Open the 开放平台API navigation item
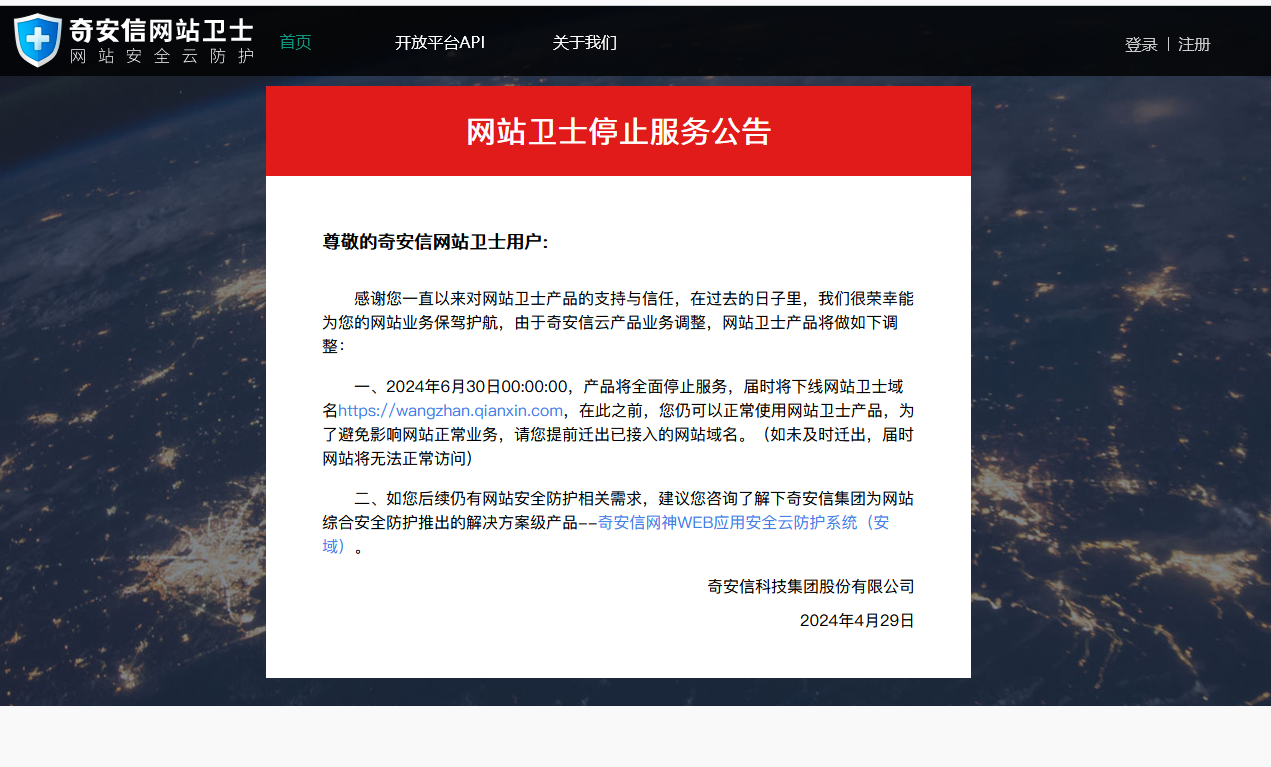Image resolution: width=1271 pixels, height=767 pixels. pos(440,42)
